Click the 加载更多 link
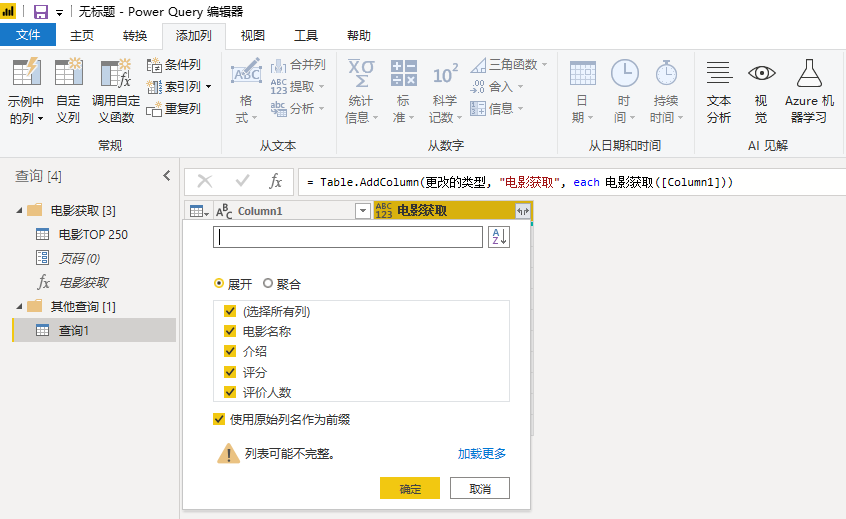 482,453
